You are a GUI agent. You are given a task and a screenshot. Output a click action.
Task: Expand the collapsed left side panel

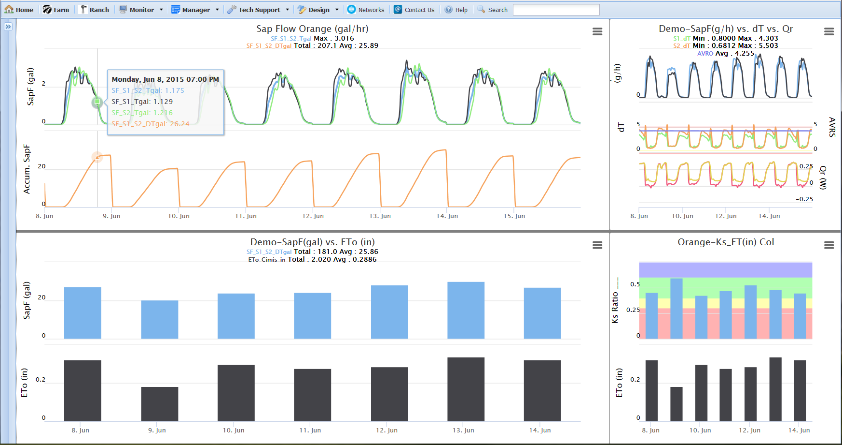8,27
